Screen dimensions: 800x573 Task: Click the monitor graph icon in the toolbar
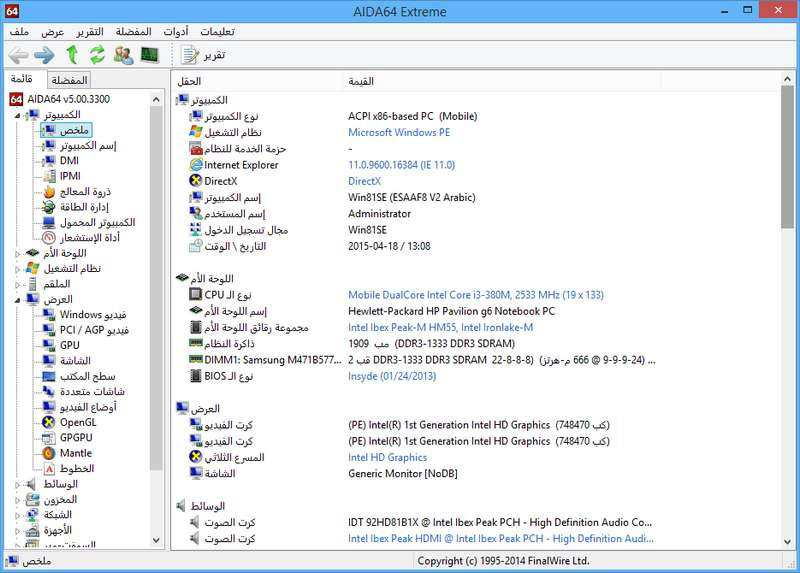point(150,55)
